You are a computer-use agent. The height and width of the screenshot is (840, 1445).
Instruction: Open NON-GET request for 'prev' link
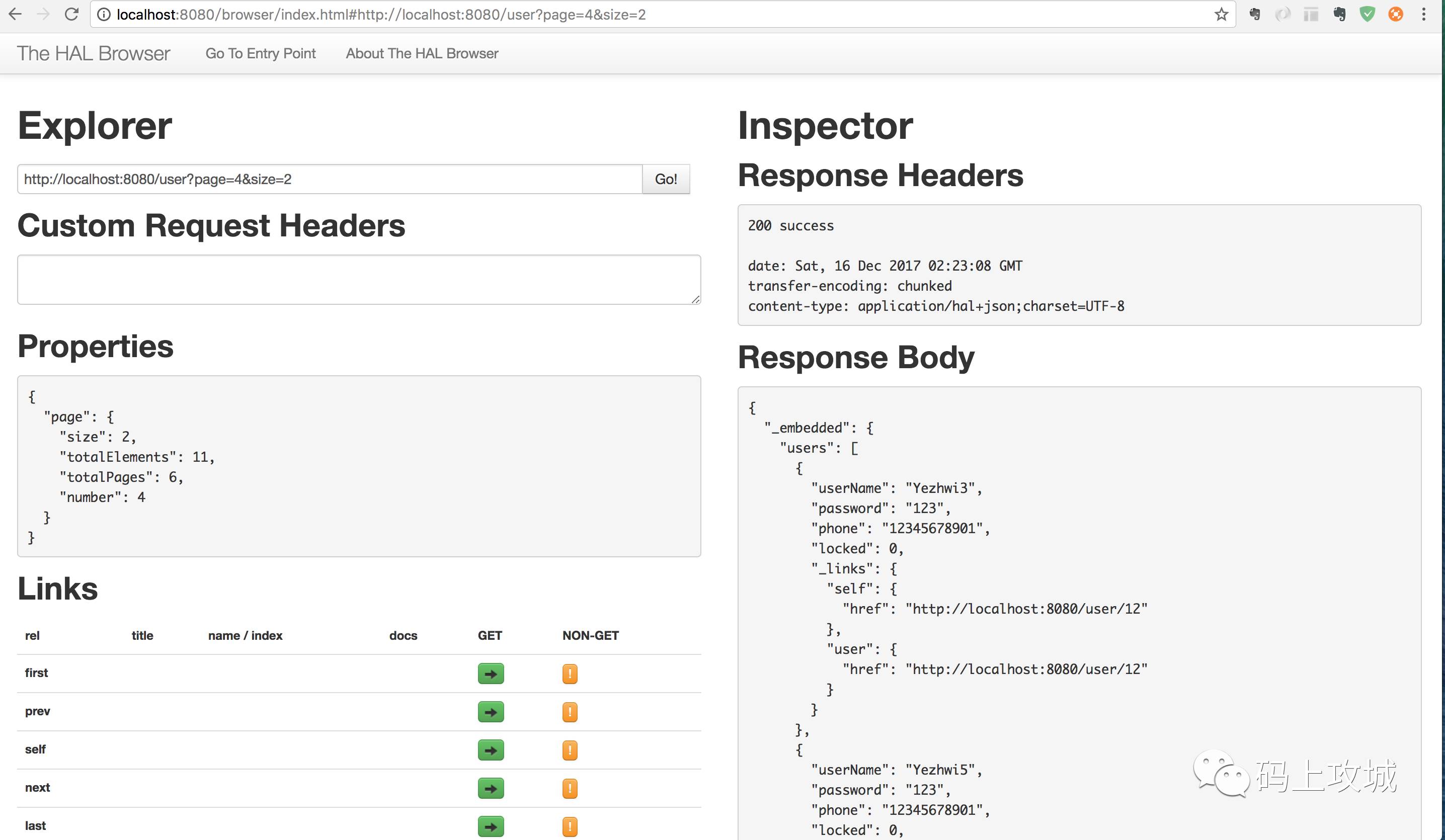(x=570, y=712)
